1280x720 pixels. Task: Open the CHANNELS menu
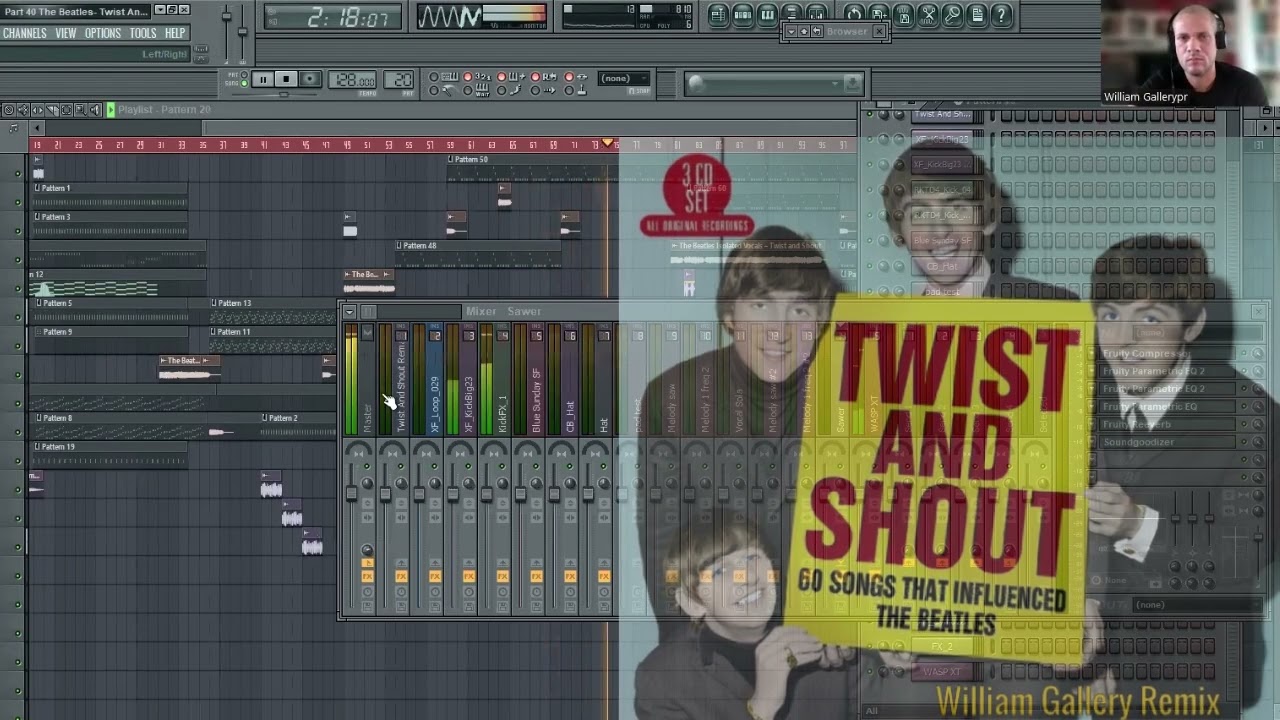[25, 33]
